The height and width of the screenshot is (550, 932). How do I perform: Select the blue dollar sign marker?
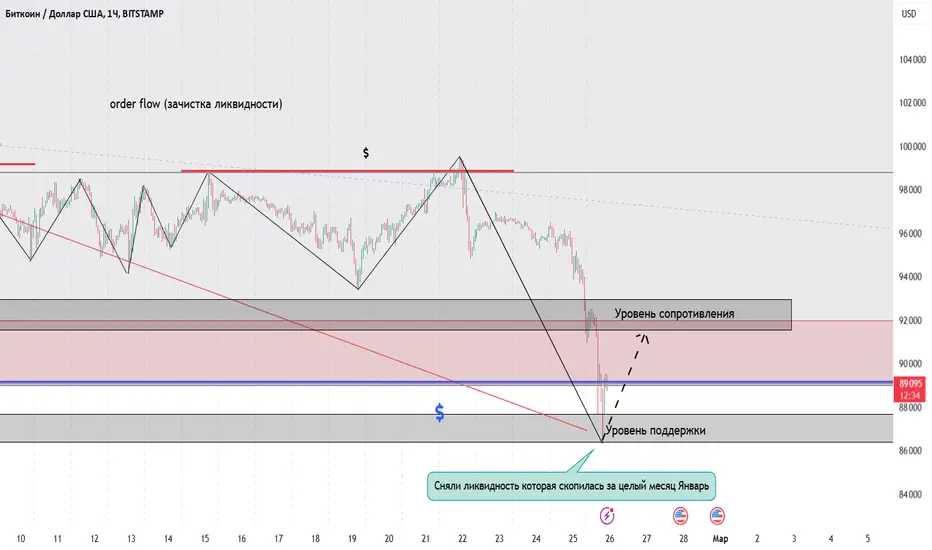[439, 413]
